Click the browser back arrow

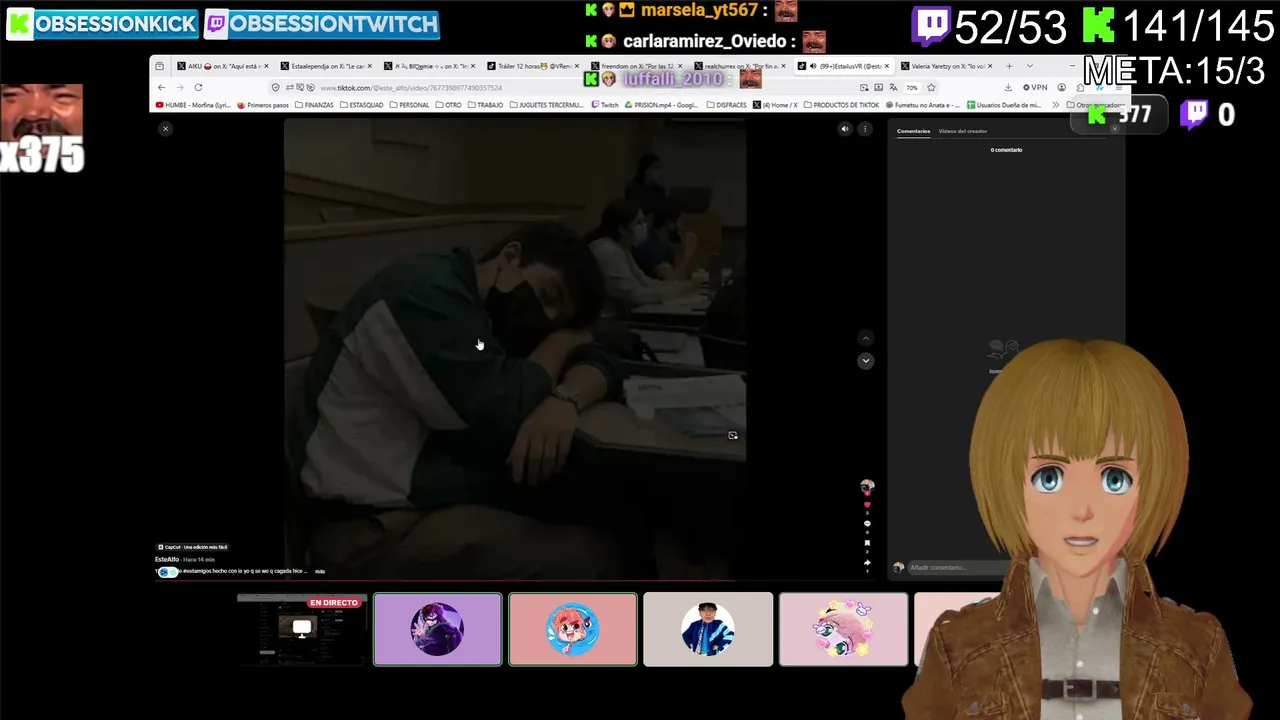click(x=162, y=87)
